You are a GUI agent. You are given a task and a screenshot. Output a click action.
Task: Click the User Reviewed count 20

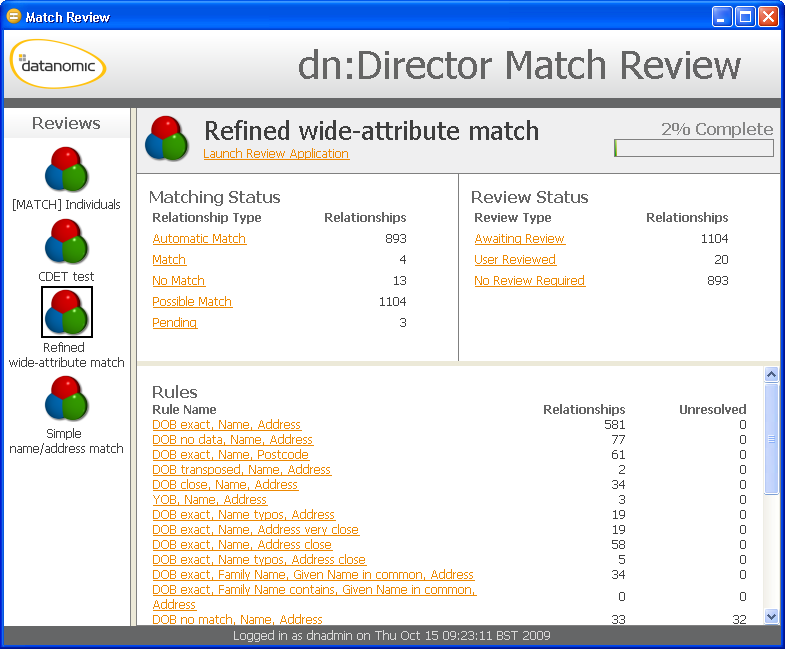pyautogui.click(x=721, y=260)
